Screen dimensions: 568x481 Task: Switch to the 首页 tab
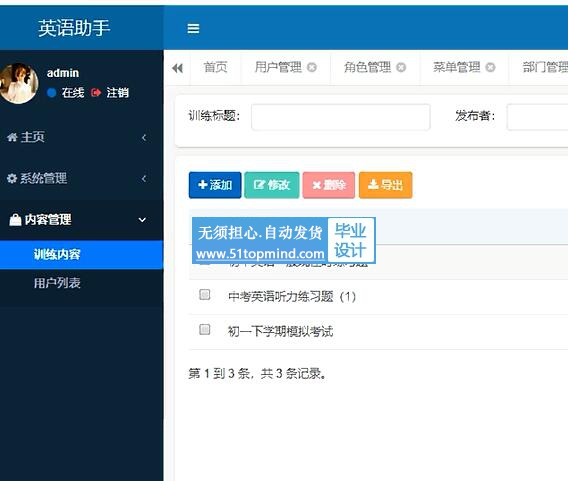click(x=216, y=67)
